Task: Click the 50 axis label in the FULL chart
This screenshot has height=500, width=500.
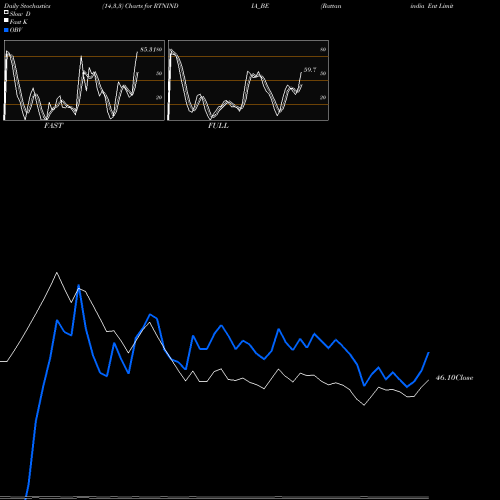Action: click(x=323, y=74)
